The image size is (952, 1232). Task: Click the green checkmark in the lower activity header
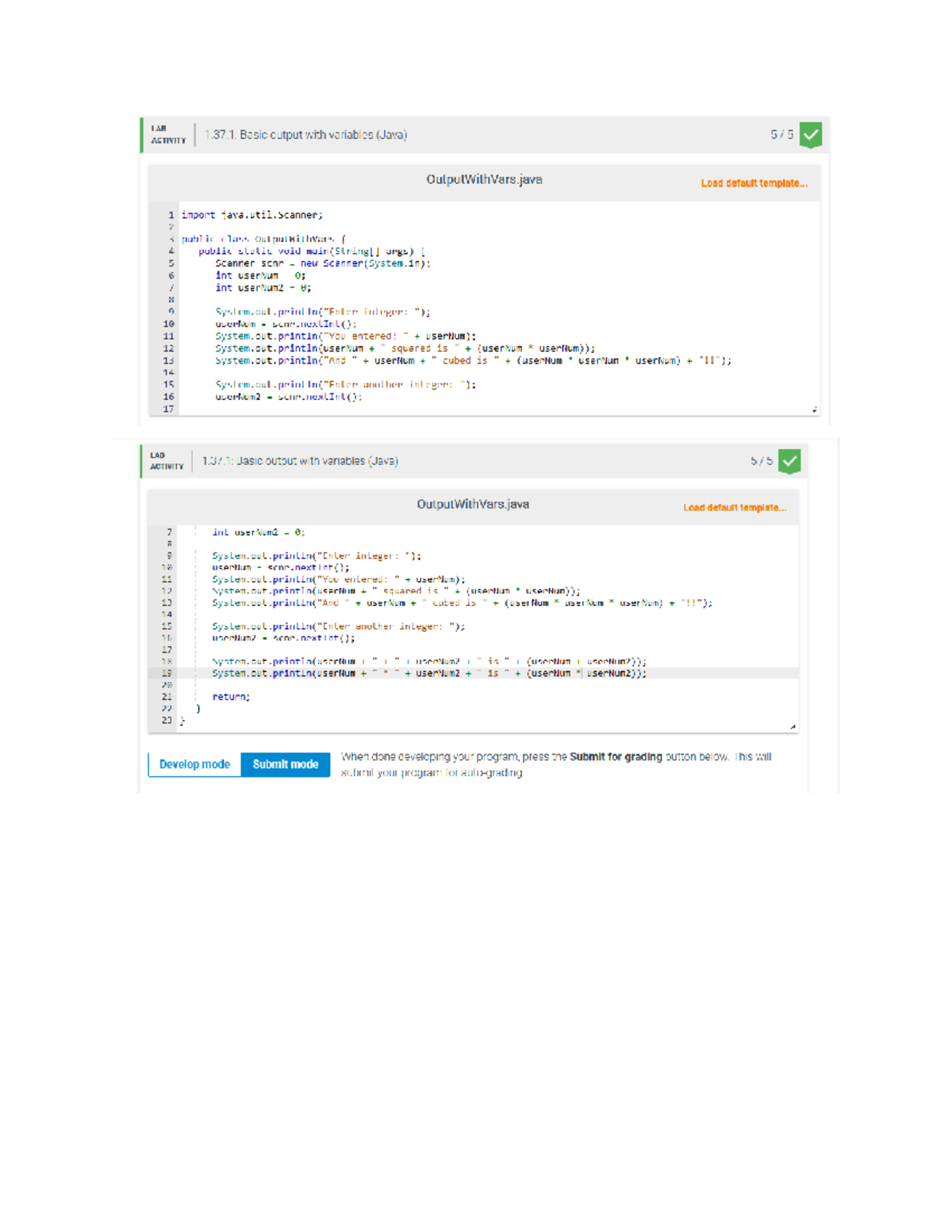tap(789, 461)
